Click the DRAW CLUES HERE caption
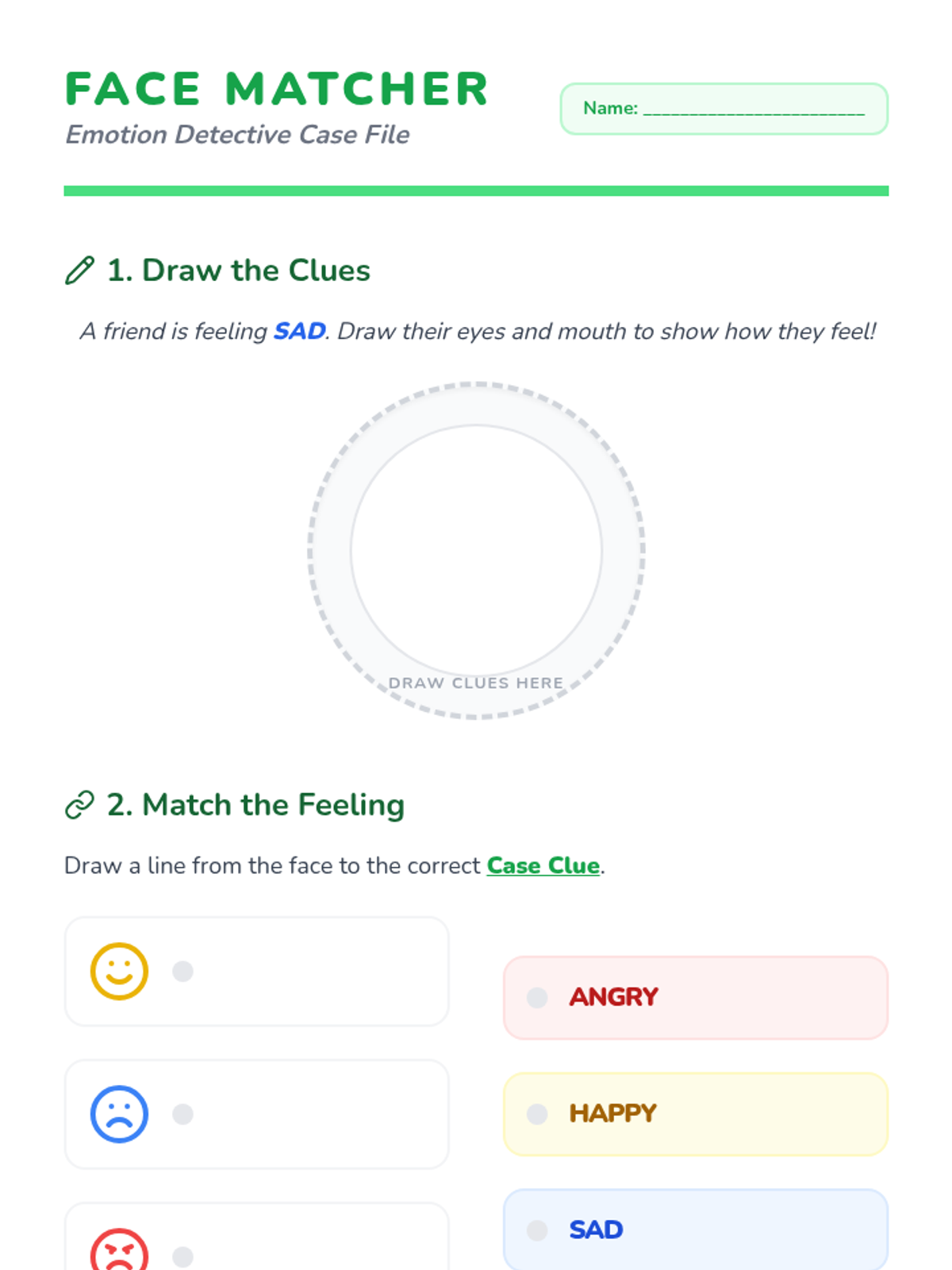The height and width of the screenshot is (1270, 952). 476,683
